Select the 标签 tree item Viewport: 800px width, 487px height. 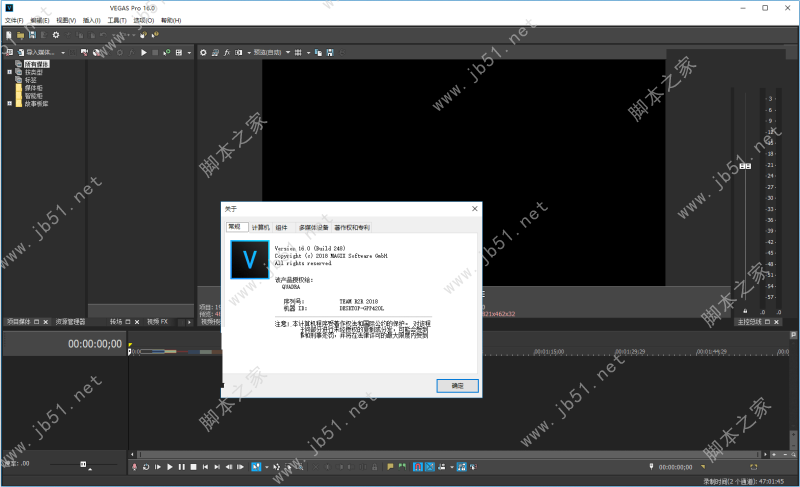click(x=31, y=80)
